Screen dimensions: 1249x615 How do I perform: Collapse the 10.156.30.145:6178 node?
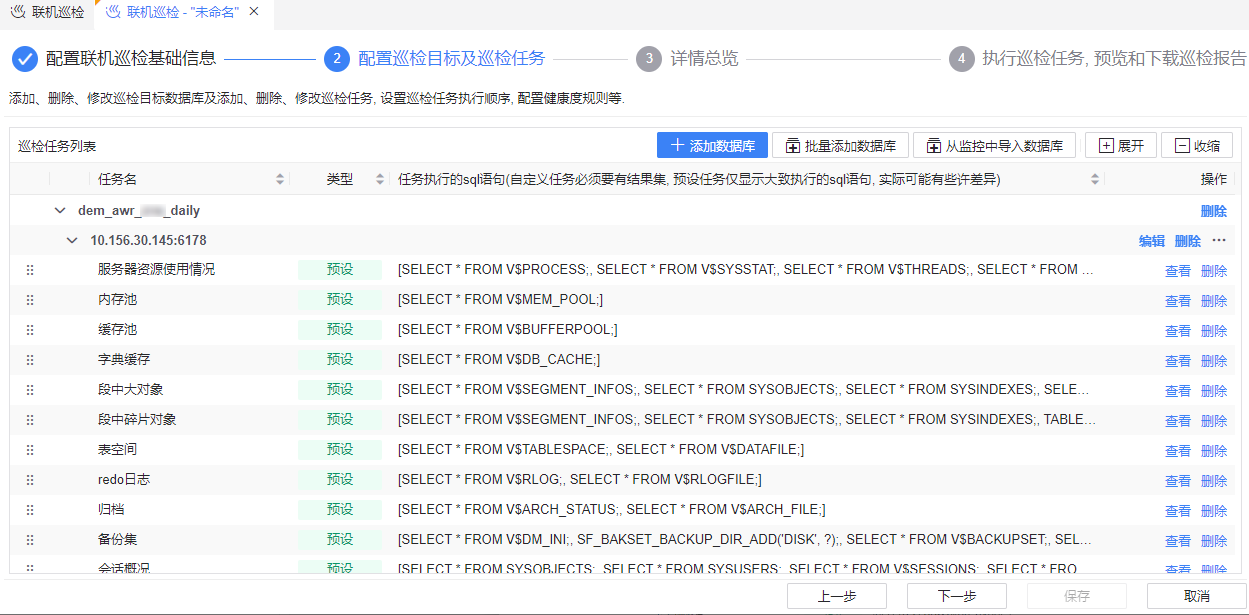point(71,241)
